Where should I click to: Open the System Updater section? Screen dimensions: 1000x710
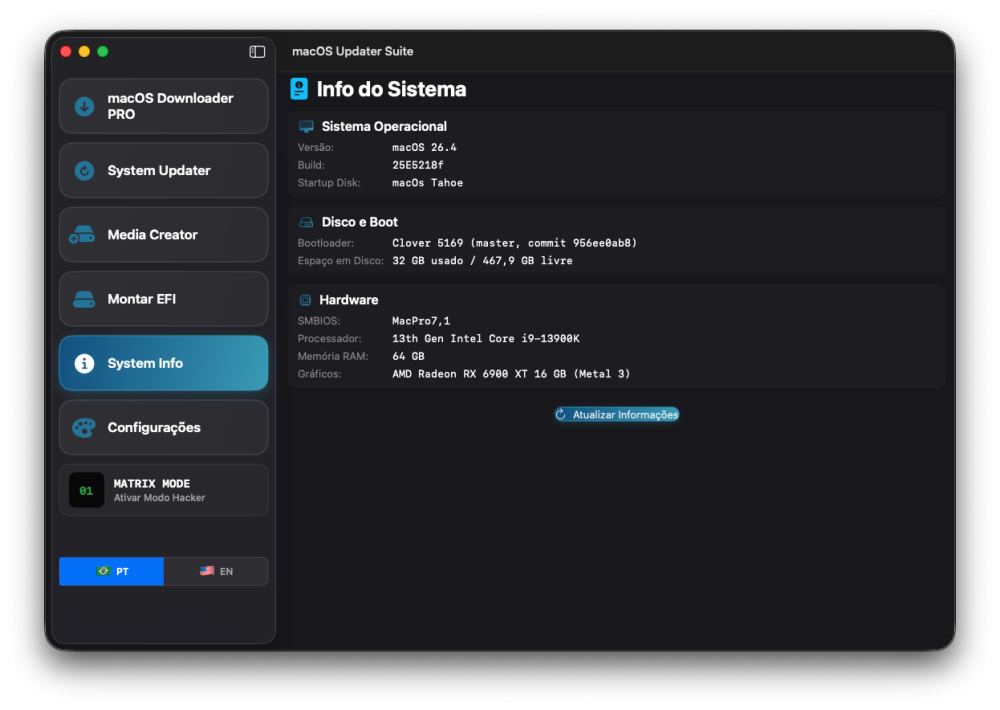pyautogui.click(x=163, y=171)
